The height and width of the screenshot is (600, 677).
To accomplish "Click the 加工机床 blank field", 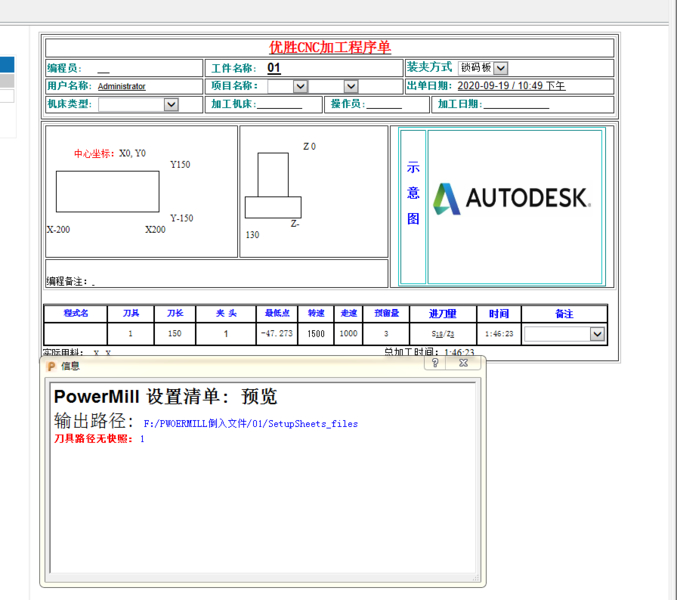I will point(280,104).
